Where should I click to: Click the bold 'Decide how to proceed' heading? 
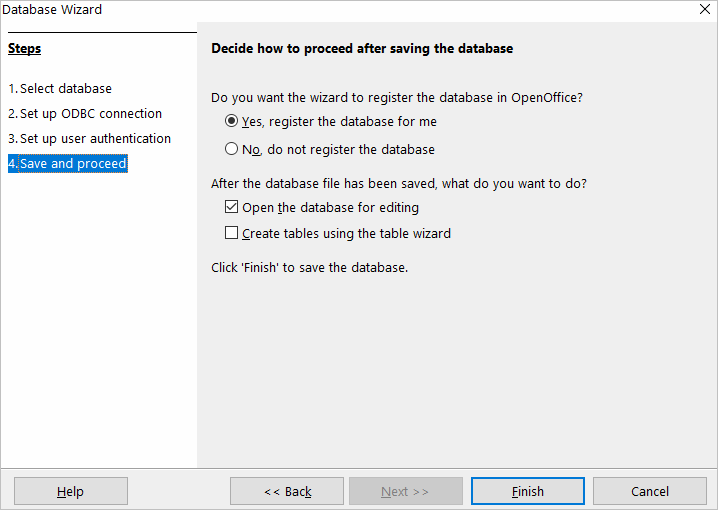point(362,48)
